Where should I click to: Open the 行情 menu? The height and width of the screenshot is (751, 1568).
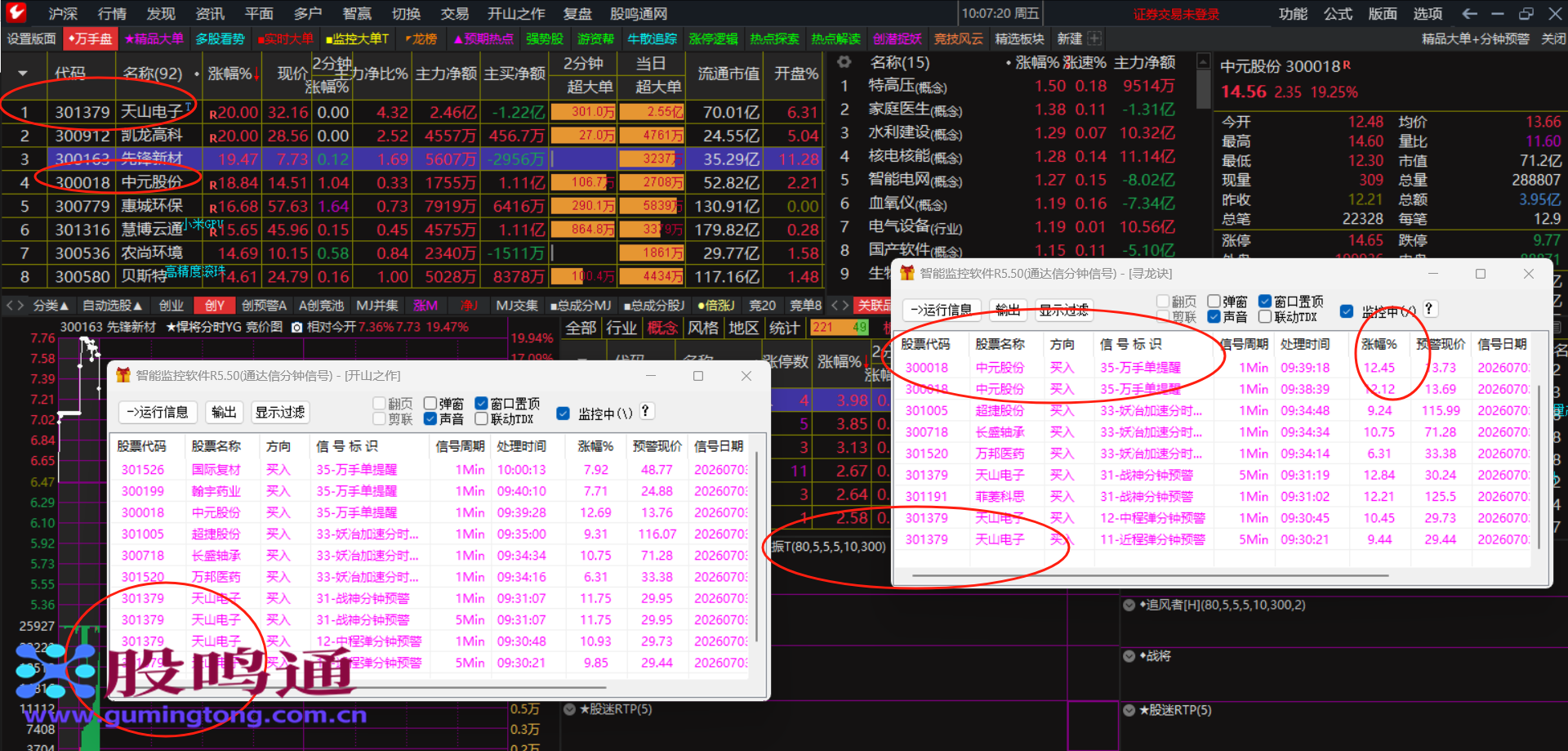click(x=112, y=14)
